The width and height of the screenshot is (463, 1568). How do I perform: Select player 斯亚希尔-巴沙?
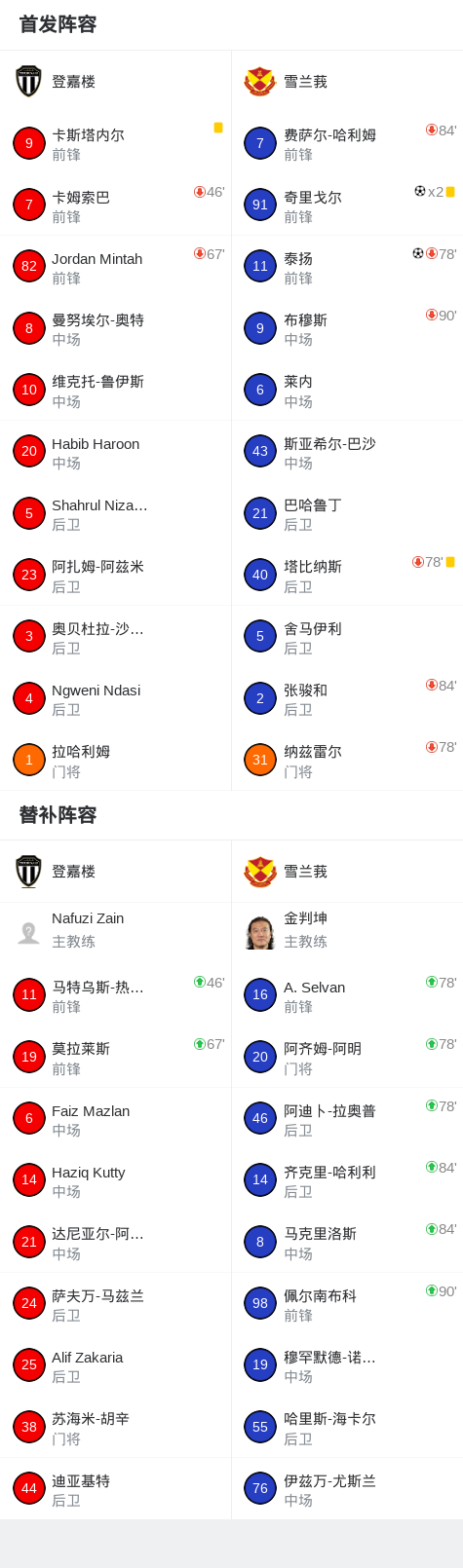coord(329,444)
